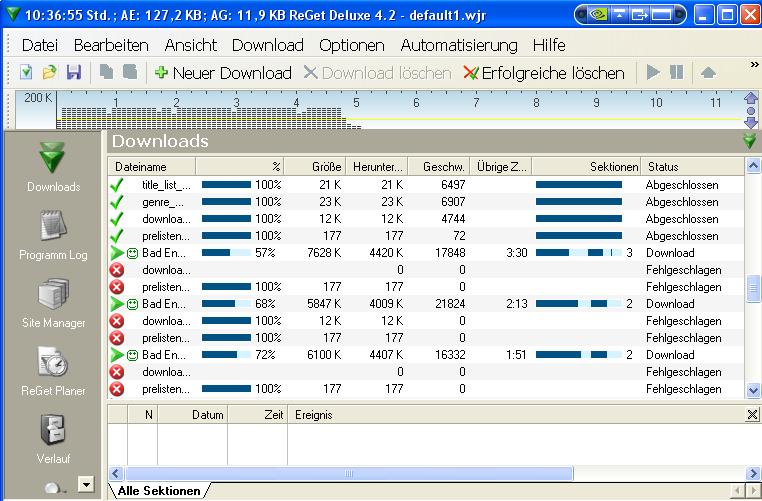
Task: Open the Hilfe menu
Action: (549, 45)
